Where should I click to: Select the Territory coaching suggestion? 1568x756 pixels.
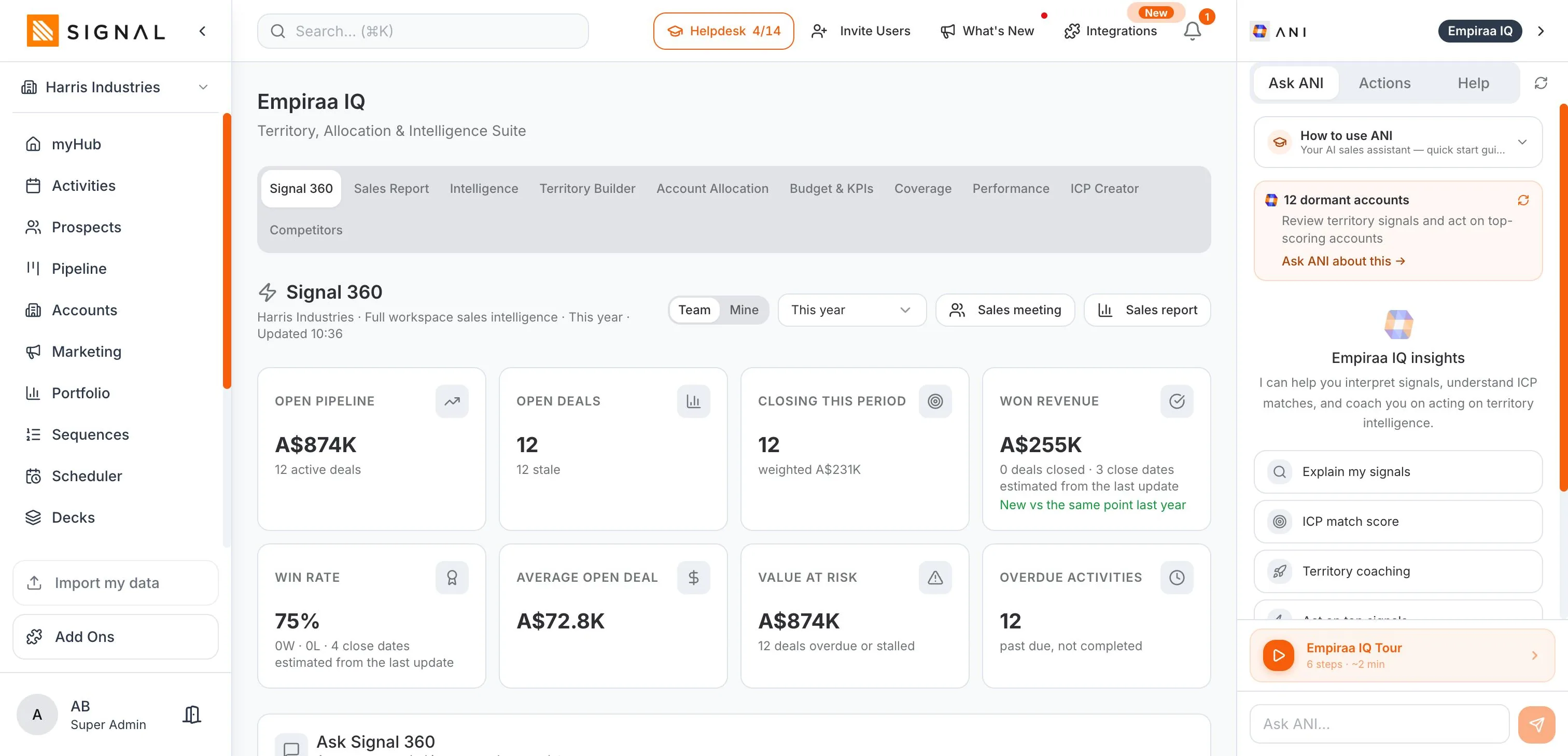click(x=1397, y=571)
